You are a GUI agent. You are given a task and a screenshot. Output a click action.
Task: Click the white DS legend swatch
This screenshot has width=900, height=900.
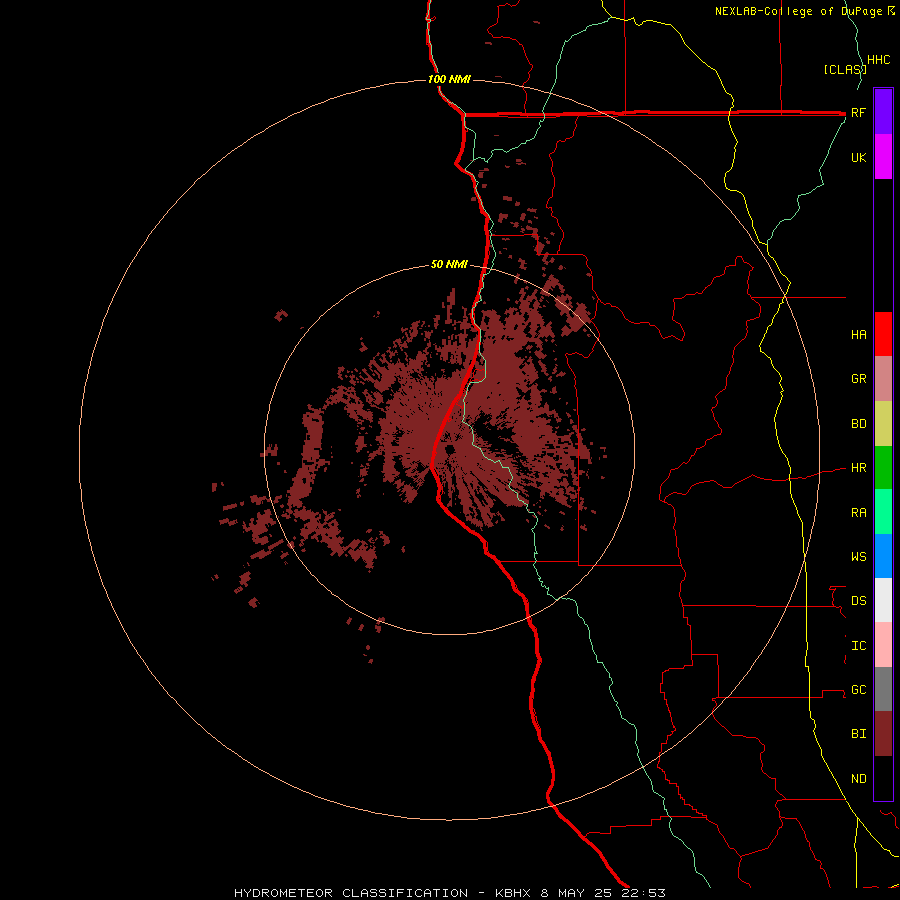coord(883,600)
